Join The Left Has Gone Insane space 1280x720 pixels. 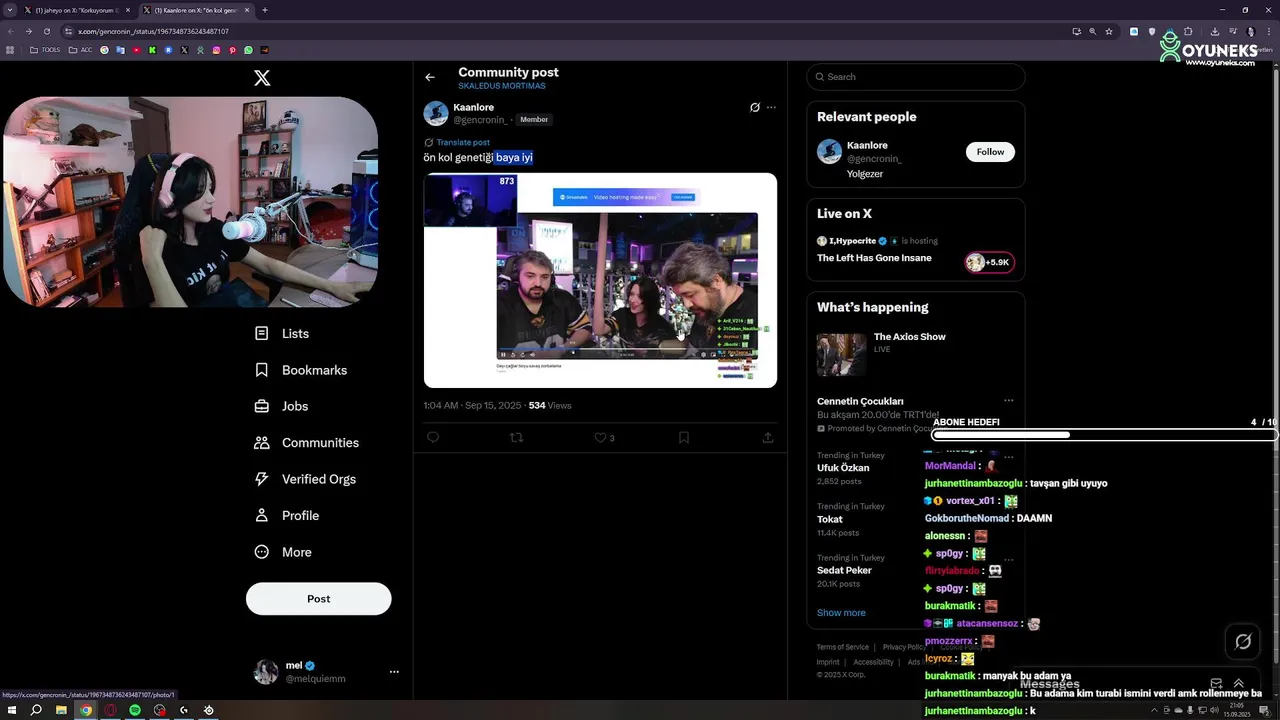tap(916, 250)
